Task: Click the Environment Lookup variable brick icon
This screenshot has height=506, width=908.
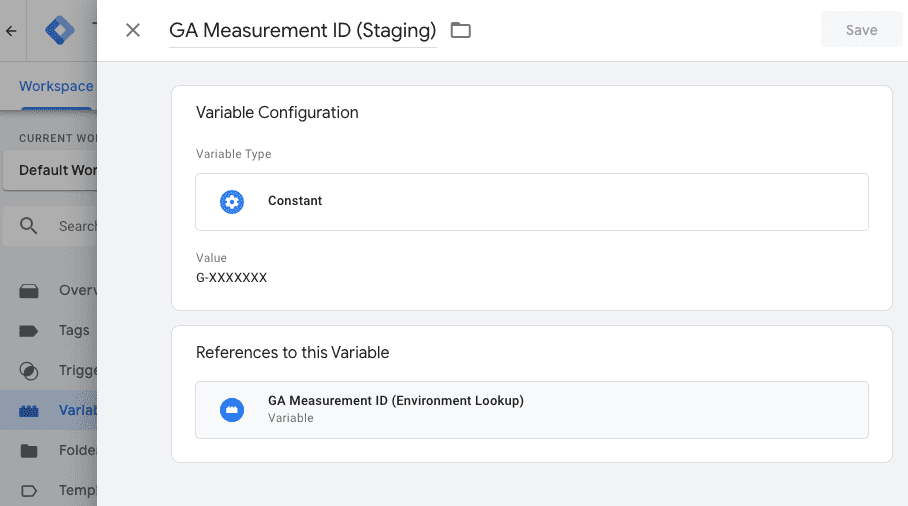Action: pyautogui.click(x=232, y=410)
